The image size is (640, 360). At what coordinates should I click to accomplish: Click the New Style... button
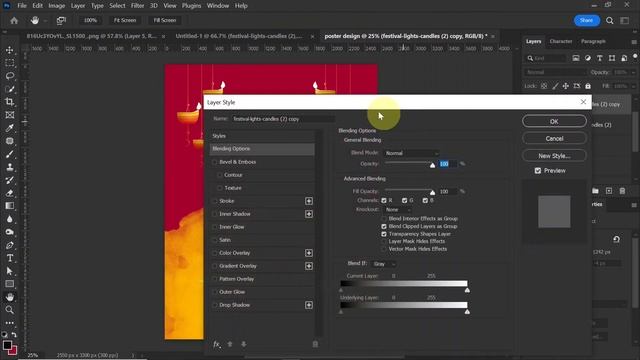554,156
